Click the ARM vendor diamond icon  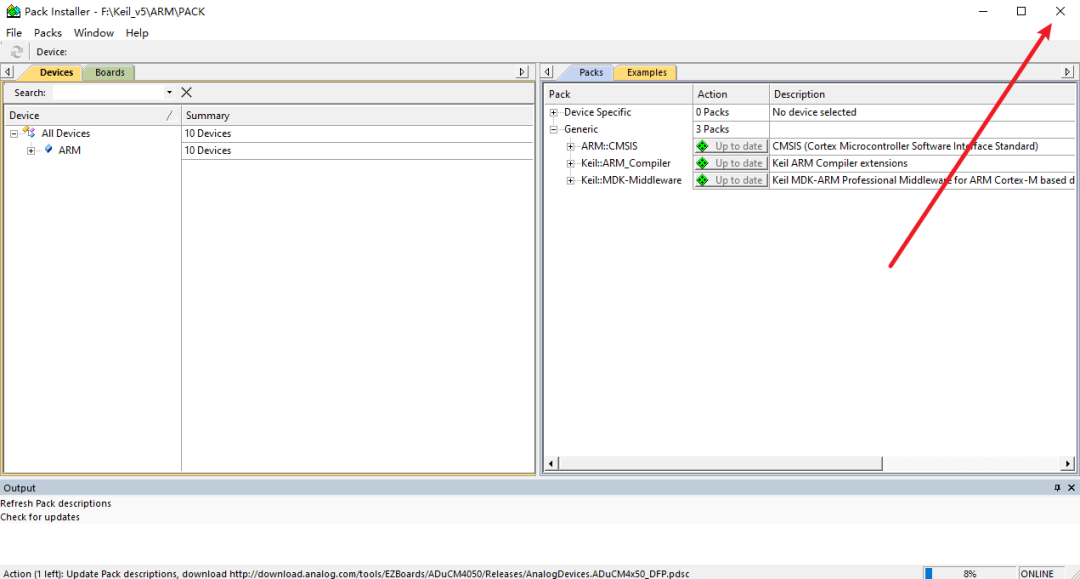48,149
